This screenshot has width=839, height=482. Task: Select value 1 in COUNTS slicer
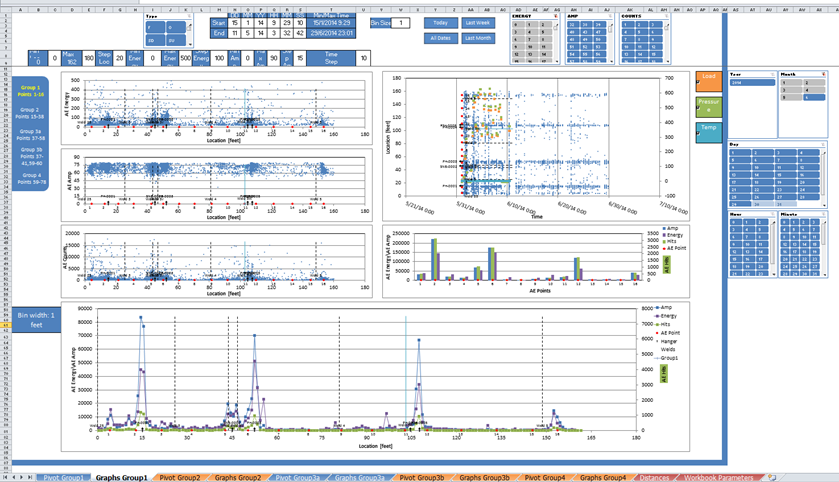point(627,25)
